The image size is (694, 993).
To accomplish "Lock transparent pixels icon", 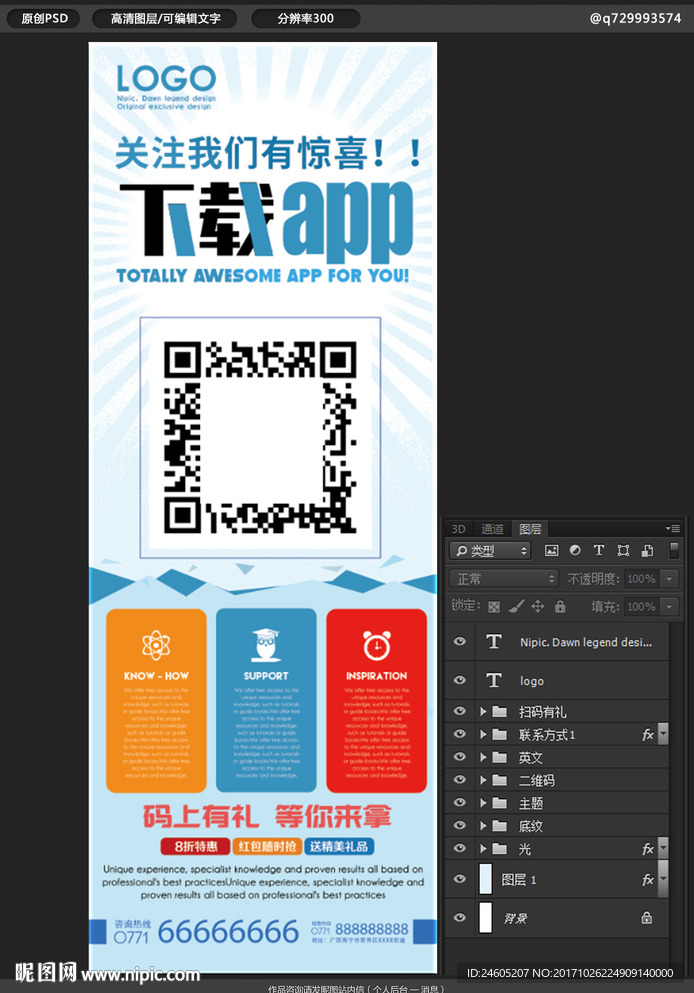I will point(494,607).
